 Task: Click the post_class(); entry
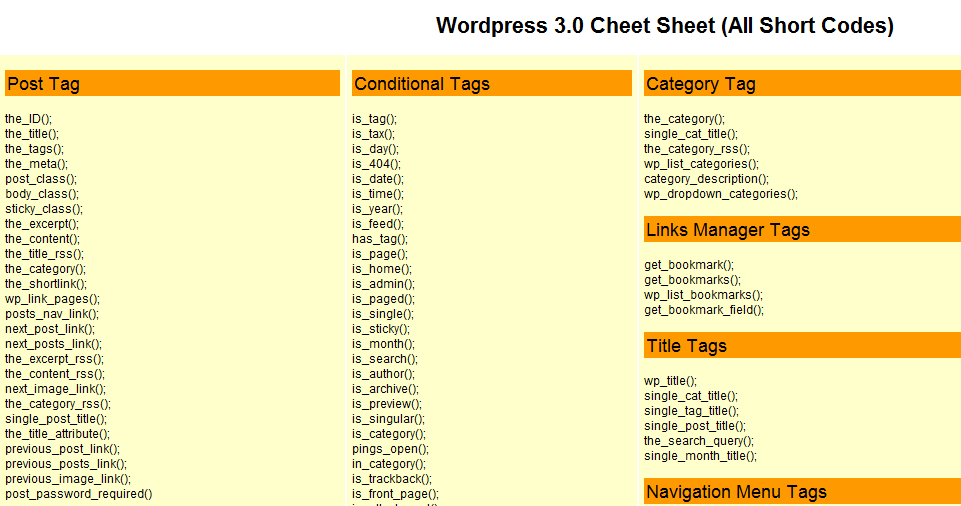[x=41, y=179]
